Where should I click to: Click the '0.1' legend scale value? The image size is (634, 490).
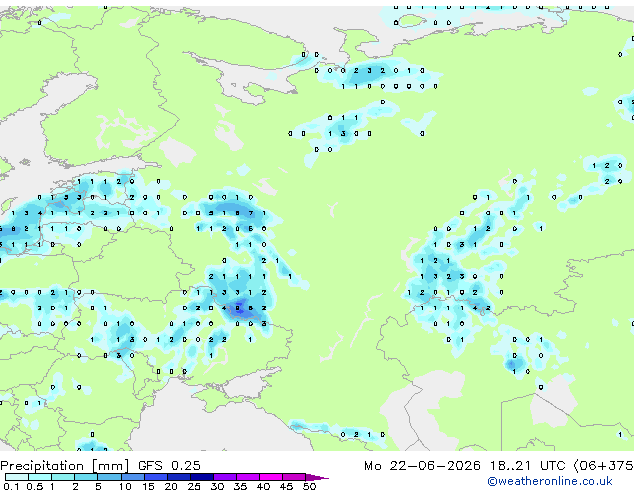[x=11, y=486]
